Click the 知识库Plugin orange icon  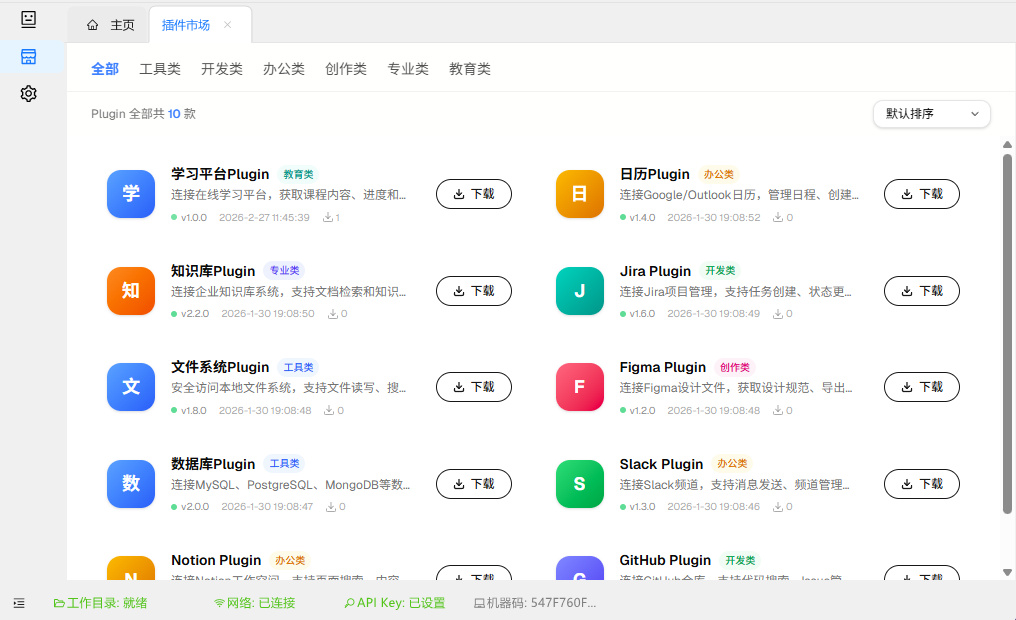131,291
